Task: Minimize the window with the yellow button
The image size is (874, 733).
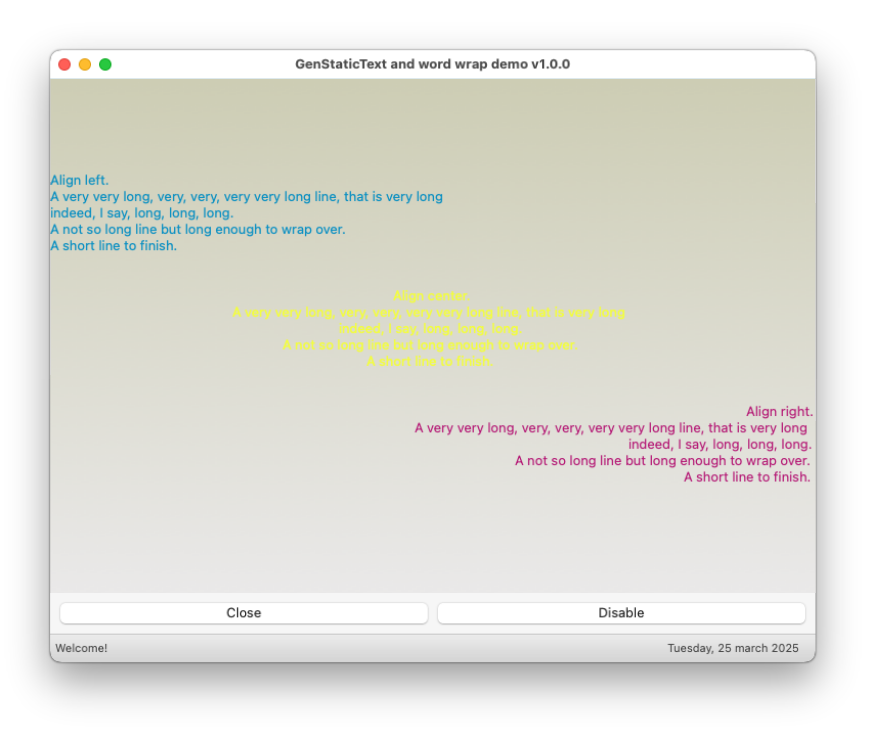Action: [85, 64]
